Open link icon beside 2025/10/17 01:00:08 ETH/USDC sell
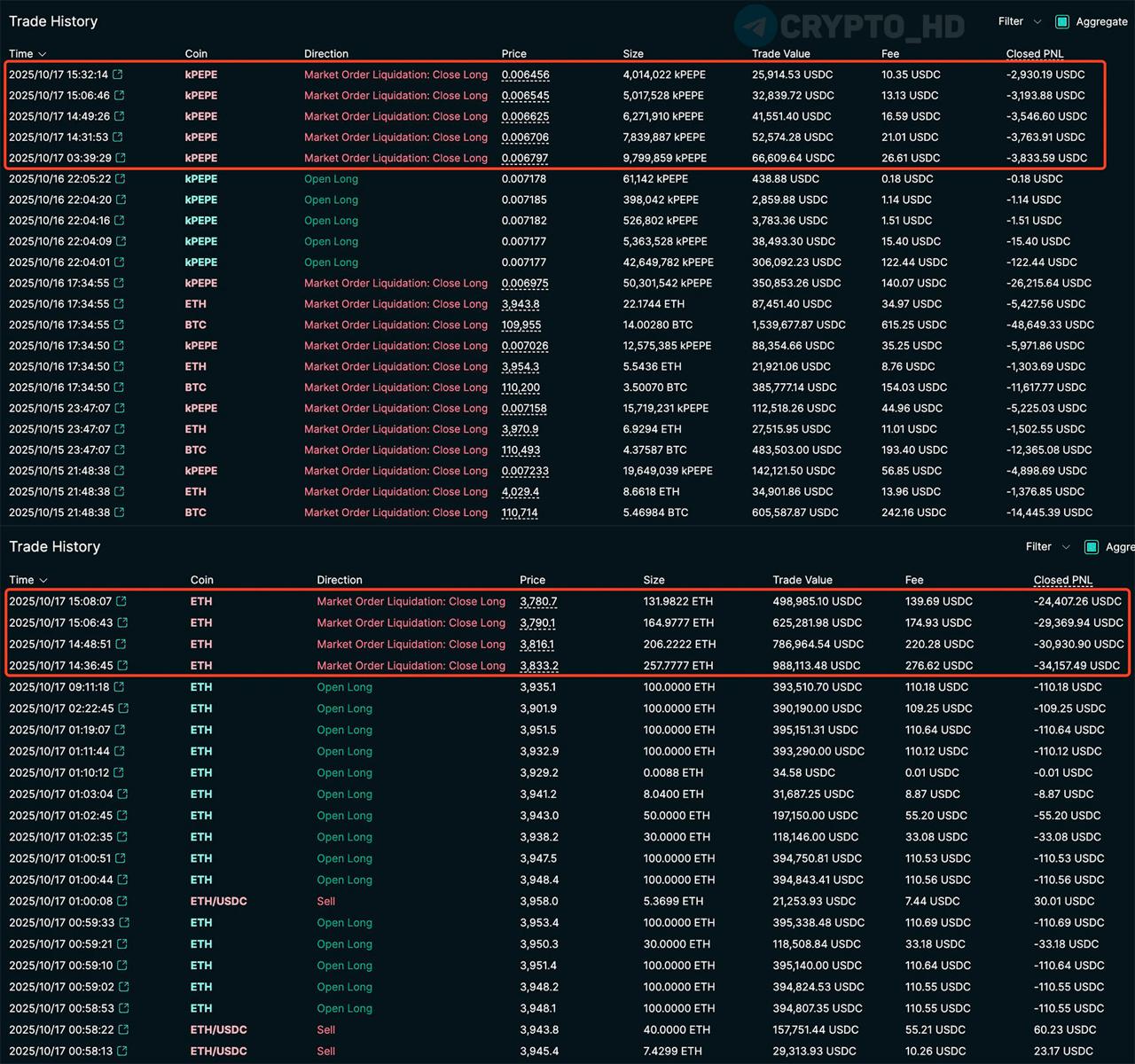The height and width of the screenshot is (1064, 1135). 121,902
